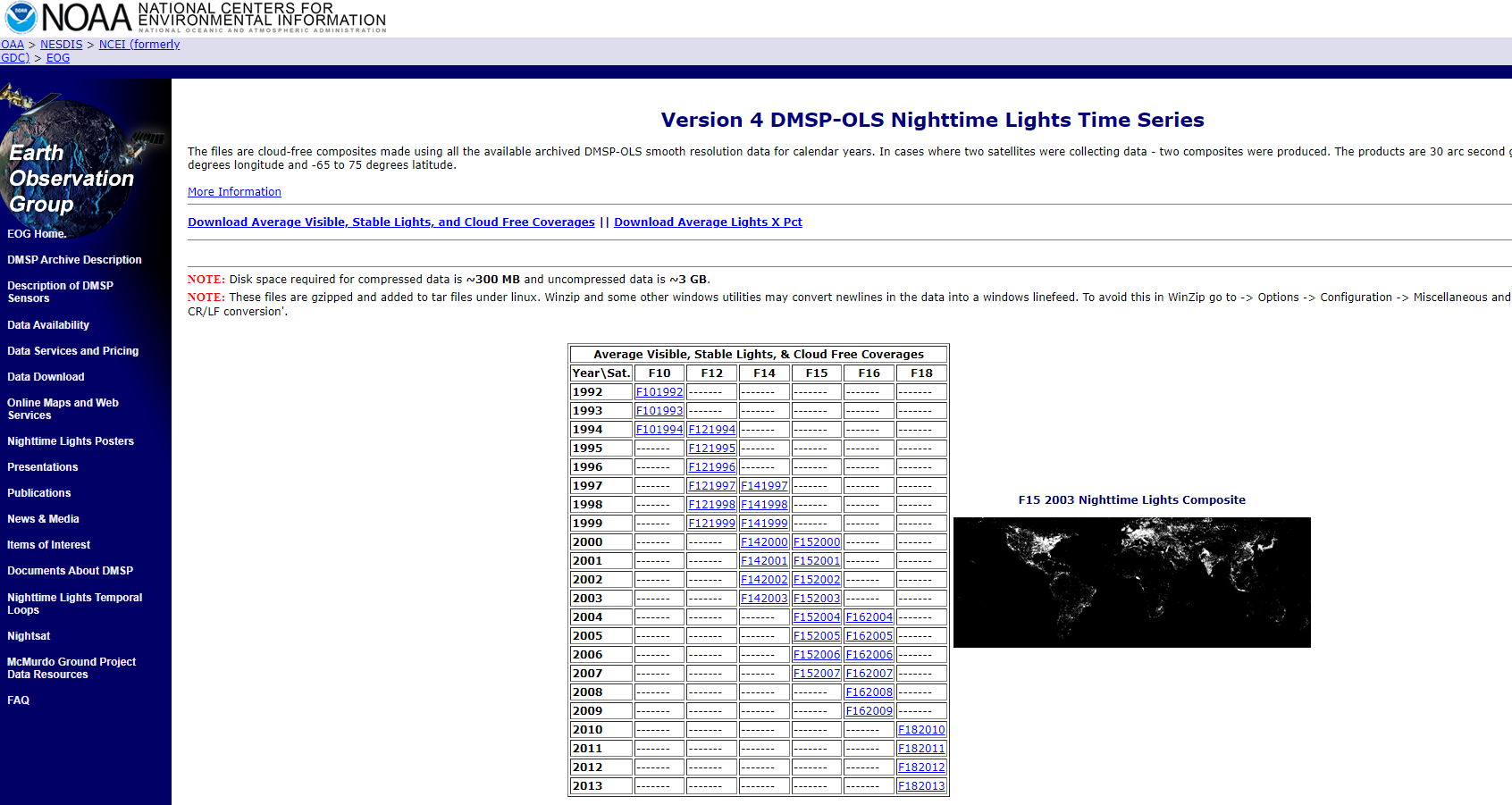The width and height of the screenshot is (1512, 805).
Task: Download the F101992 dataset
Action: (659, 391)
